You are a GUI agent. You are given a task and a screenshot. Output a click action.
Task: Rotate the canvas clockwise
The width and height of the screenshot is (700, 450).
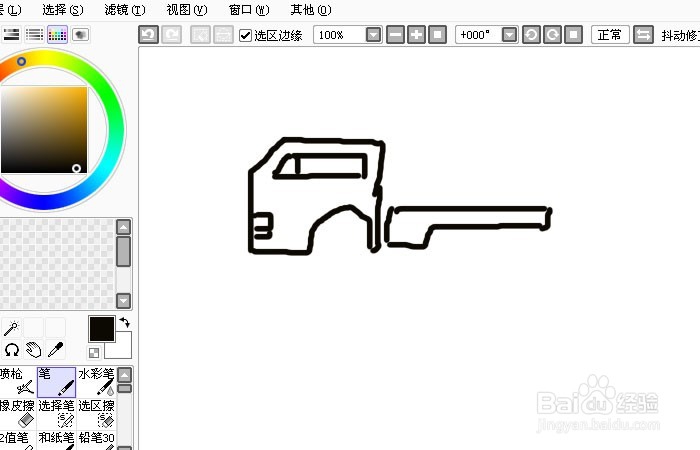552,35
